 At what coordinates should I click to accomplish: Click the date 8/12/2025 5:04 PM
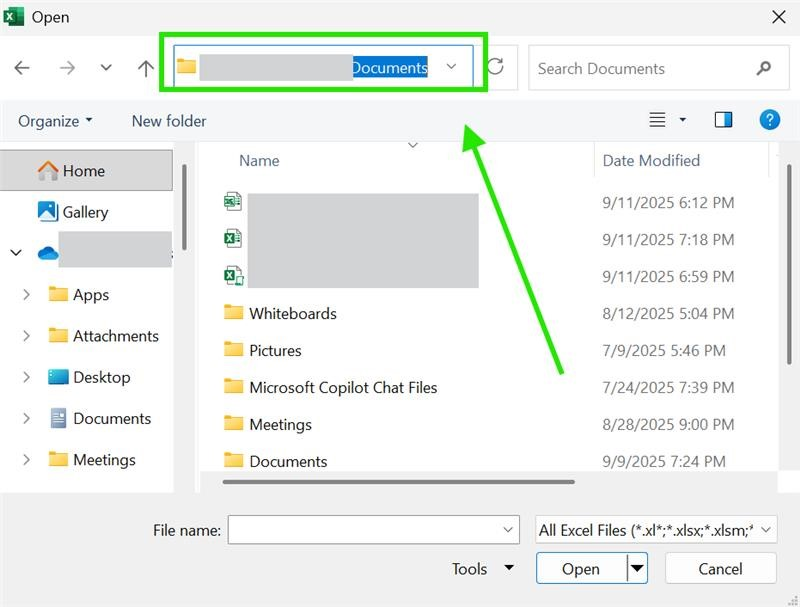(668, 313)
